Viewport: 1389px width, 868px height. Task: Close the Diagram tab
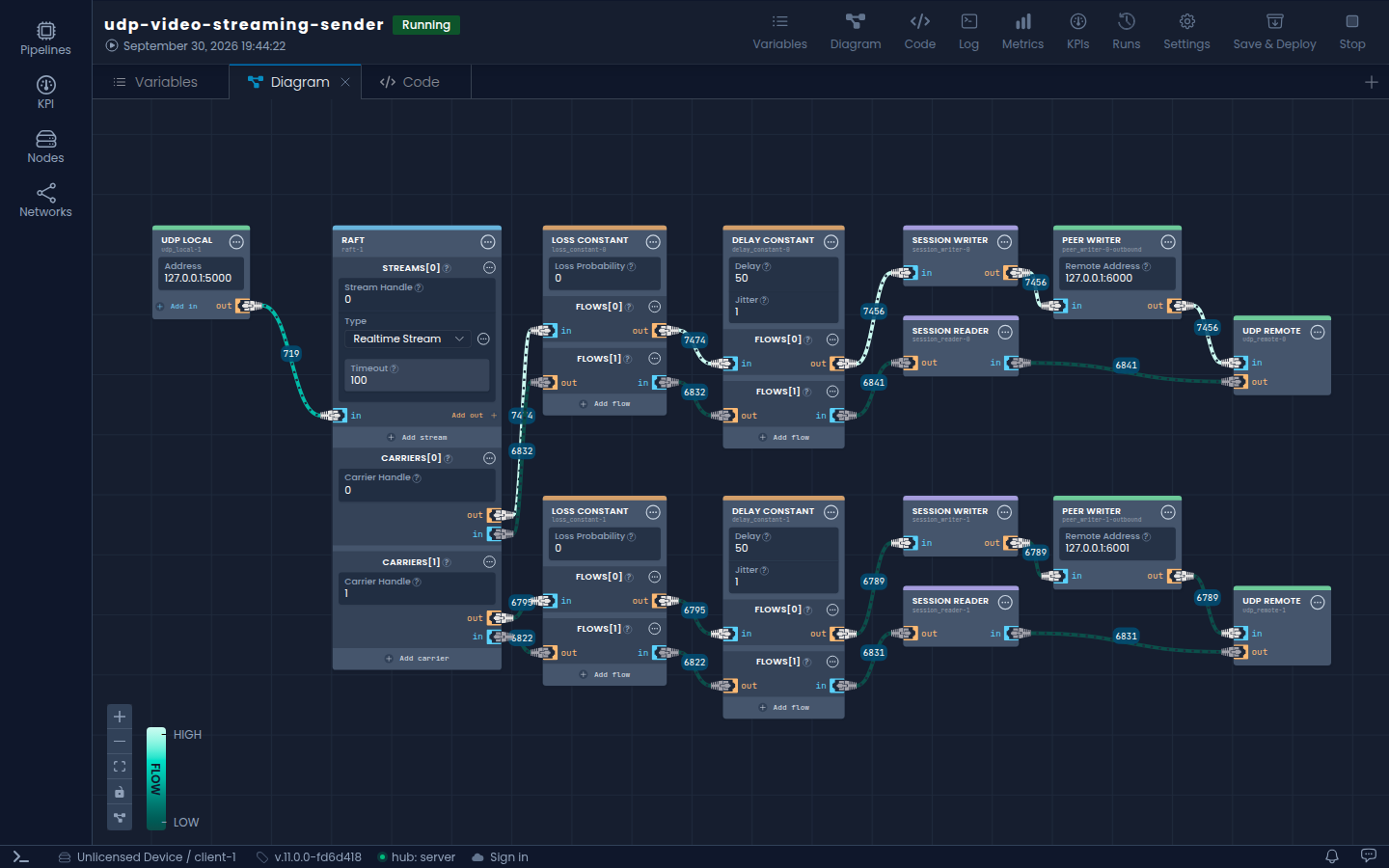(x=345, y=82)
